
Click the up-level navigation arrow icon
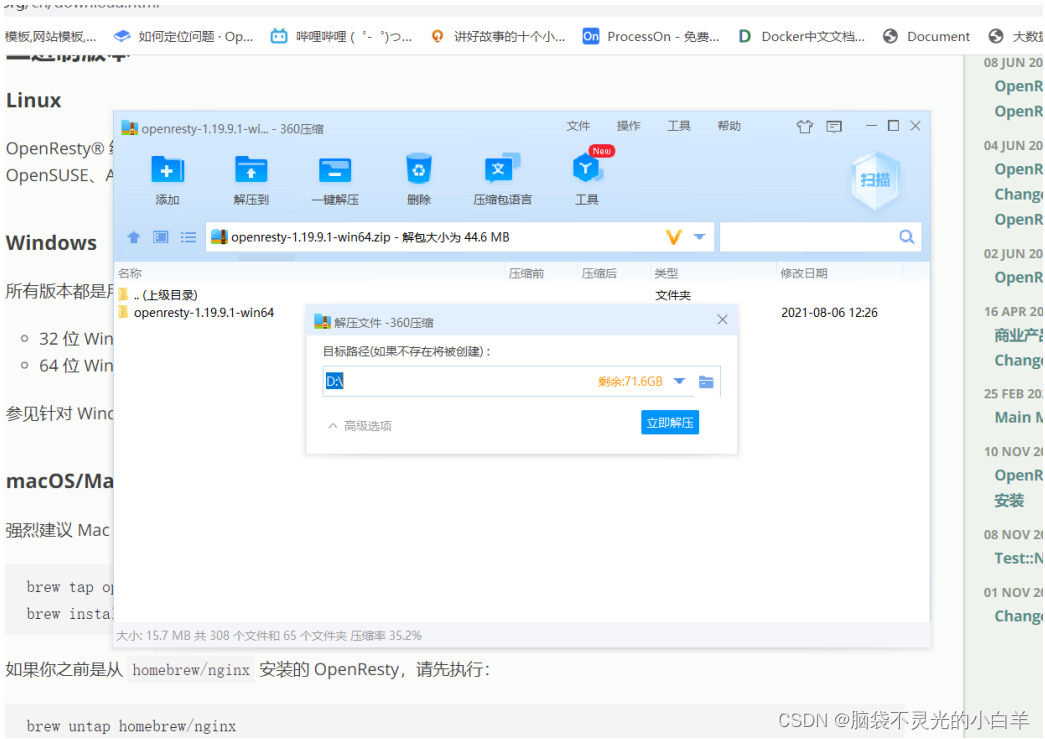tap(135, 237)
